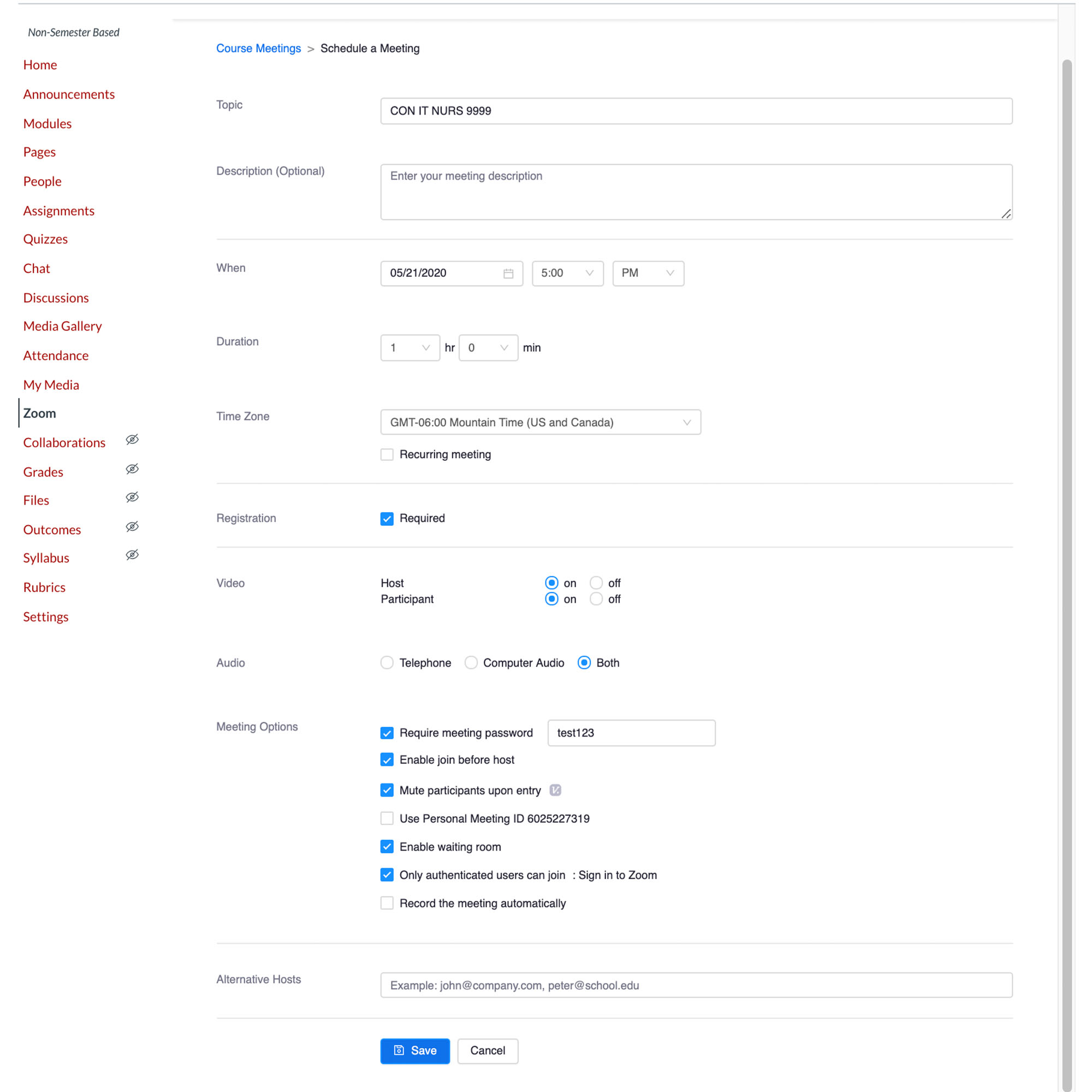Image resolution: width=1092 pixels, height=1092 pixels.
Task: Uncheck Registration Required checkbox
Action: 387,518
